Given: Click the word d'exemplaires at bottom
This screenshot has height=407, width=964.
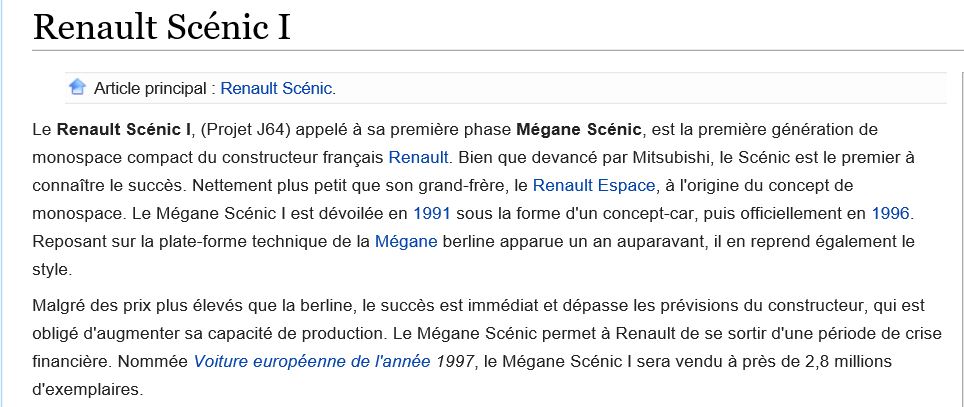Looking at the screenshot, I should 85,390.
